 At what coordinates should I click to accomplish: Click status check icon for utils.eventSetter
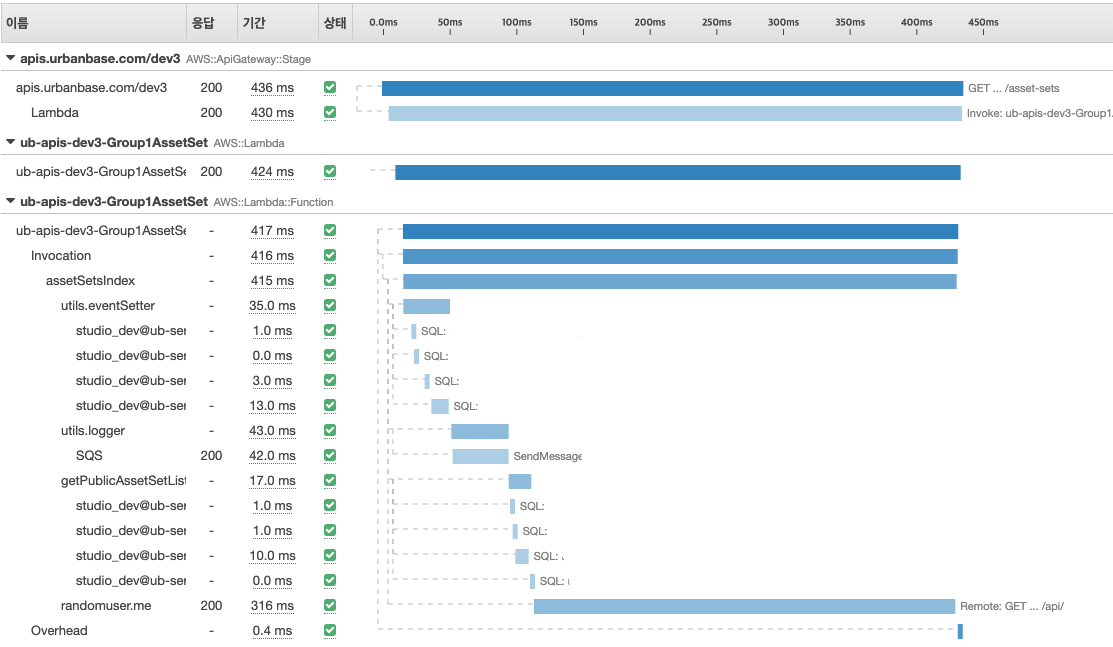(330, 305)
